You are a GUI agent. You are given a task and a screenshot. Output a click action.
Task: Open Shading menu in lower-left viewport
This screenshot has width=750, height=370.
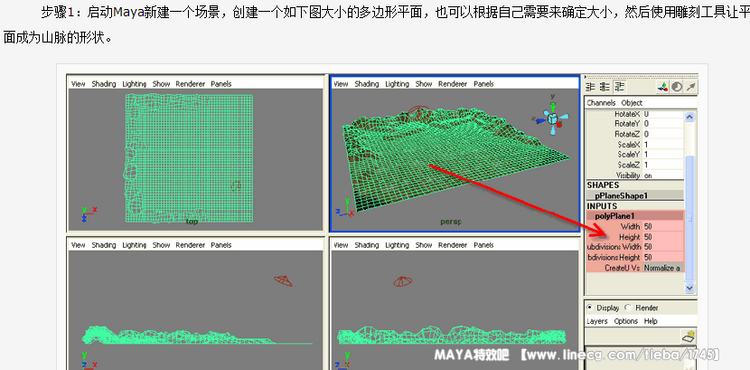point(104,245)
